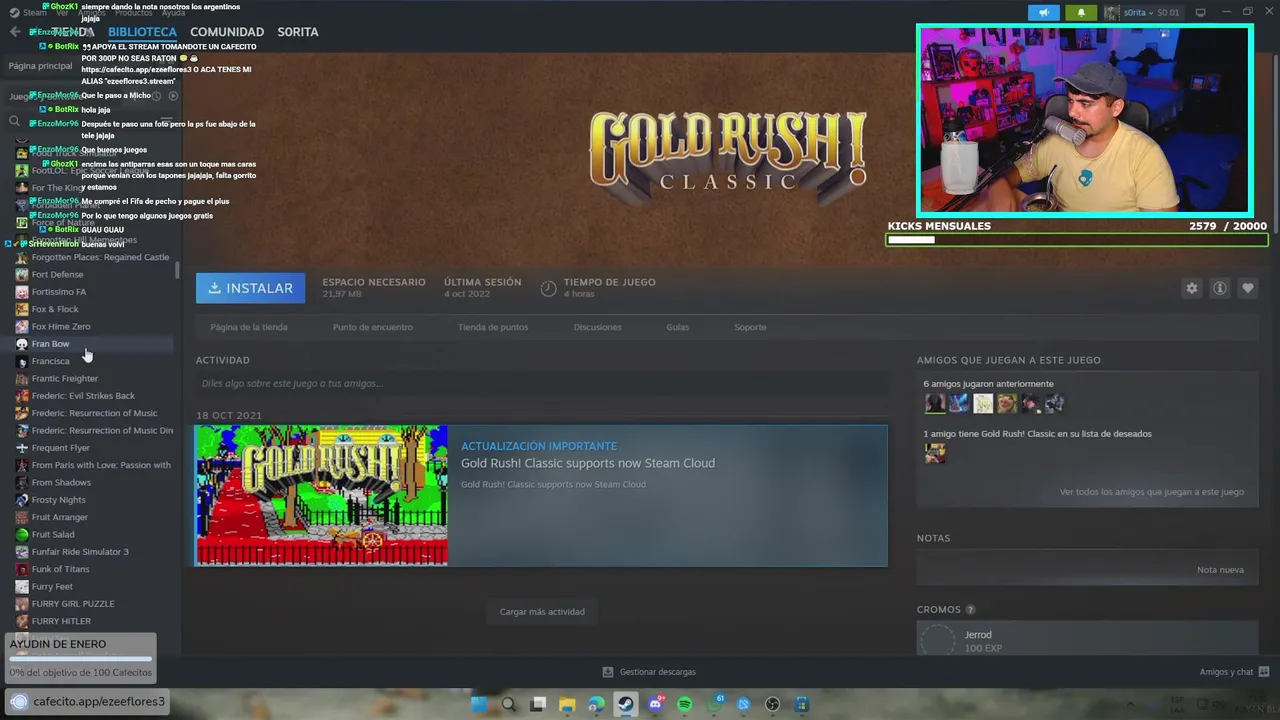This screenshot has width=1280, height=720.
Task: Select Funfair Ride Simulator 3
Action: (x=80, y=552)
